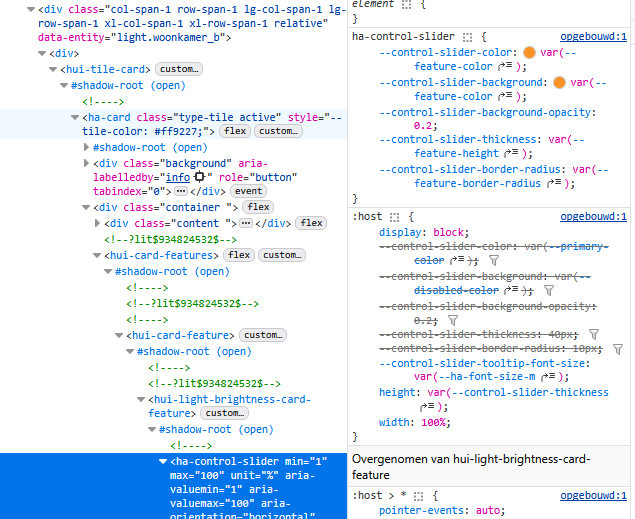Follow the info link in aria-labelledby
The height and width of the screenshot is (519, 635).
178,177
